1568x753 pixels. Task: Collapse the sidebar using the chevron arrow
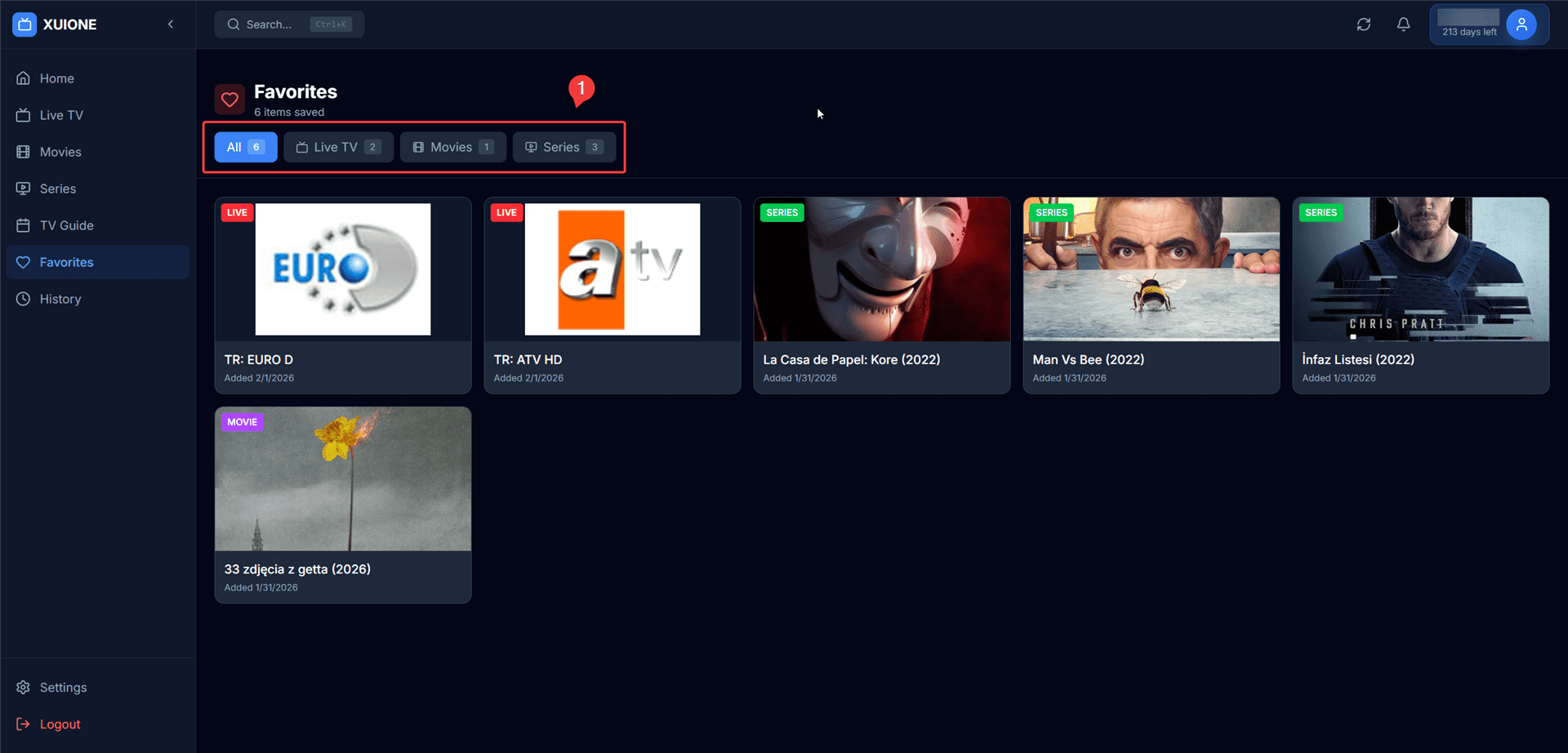pyautogui.click(x=171, y=24)
